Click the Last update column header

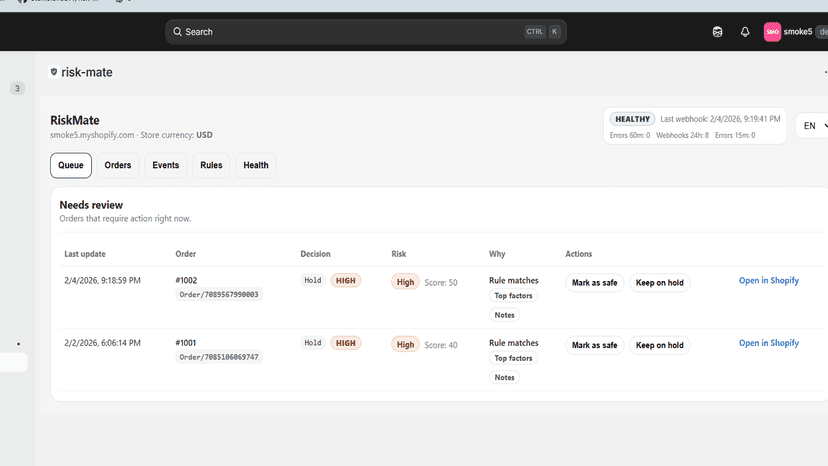[x=85, y=254]
